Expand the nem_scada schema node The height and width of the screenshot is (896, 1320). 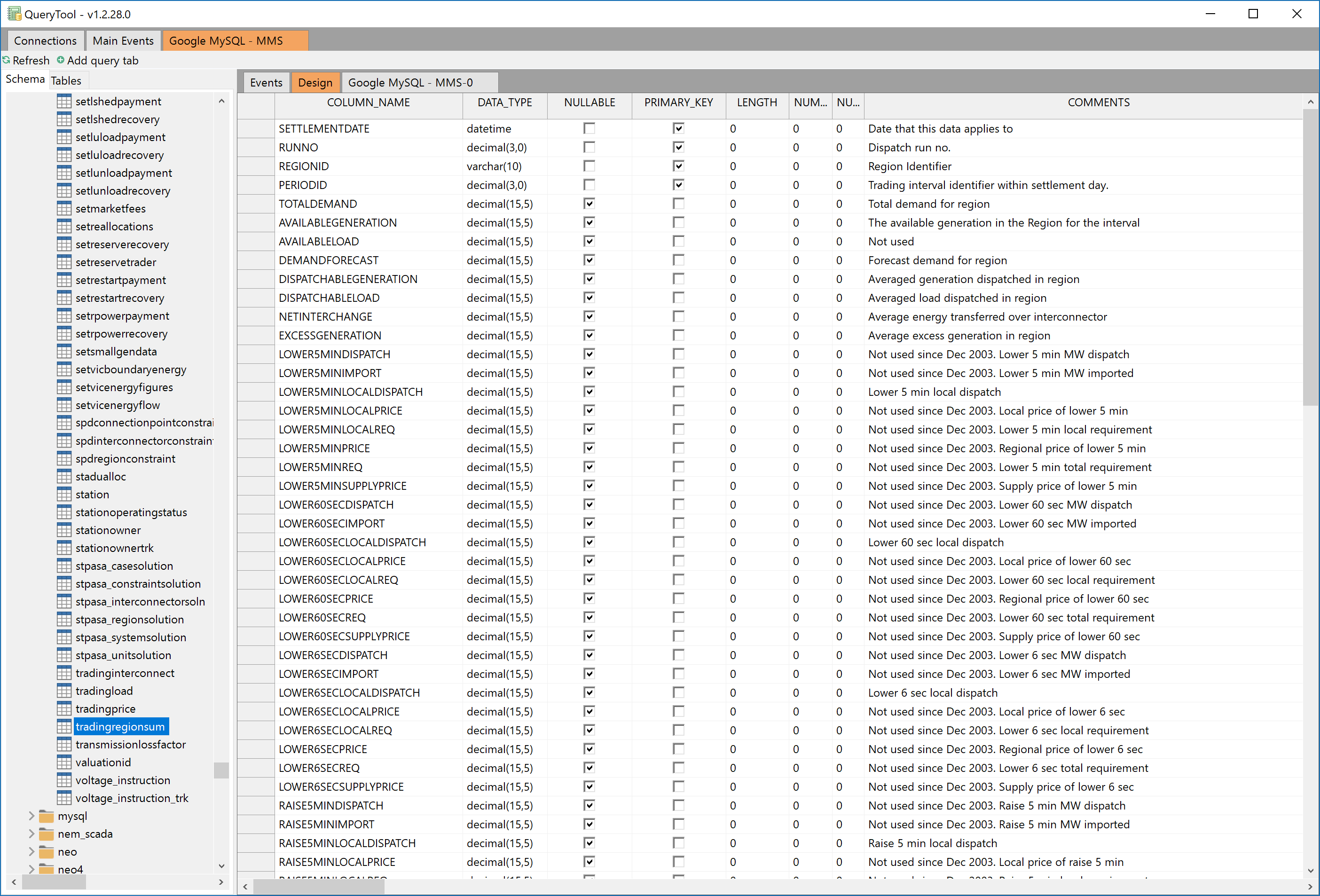[x=31, y=834]
